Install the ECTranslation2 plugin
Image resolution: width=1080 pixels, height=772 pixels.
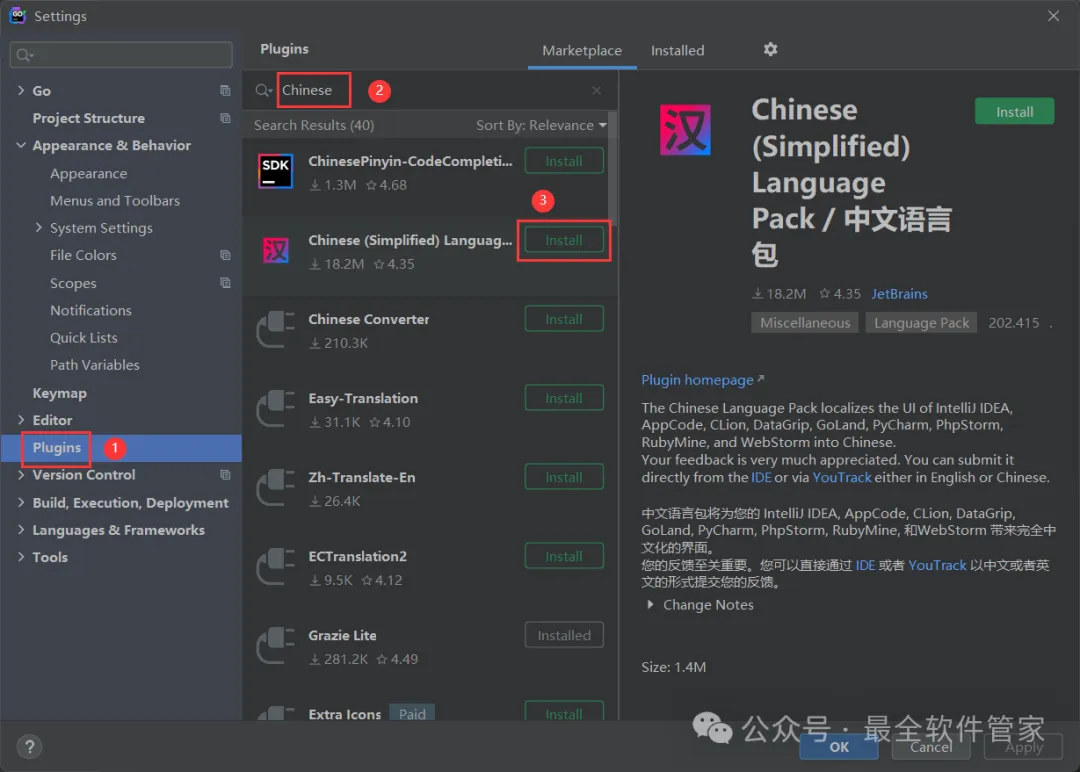click(x=564, y=556)
